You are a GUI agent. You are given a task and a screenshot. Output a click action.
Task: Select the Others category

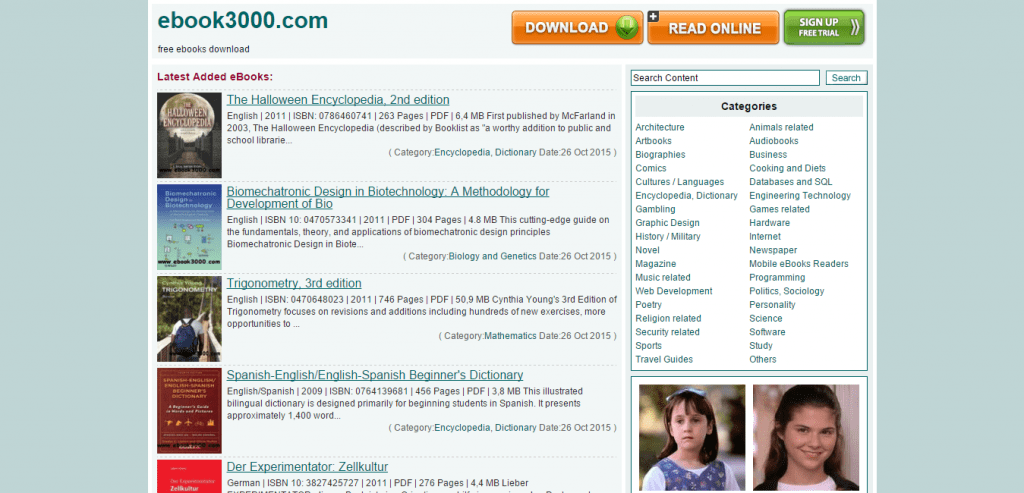click(x=763, y=360)
